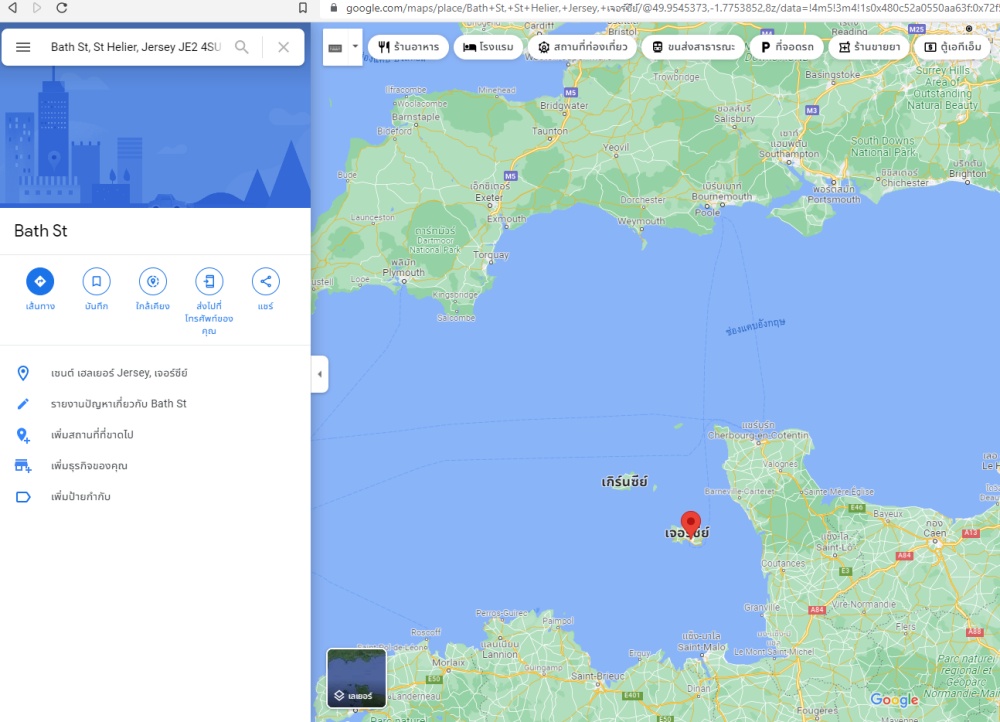Open the hamburger main menu

coord(23,47)
